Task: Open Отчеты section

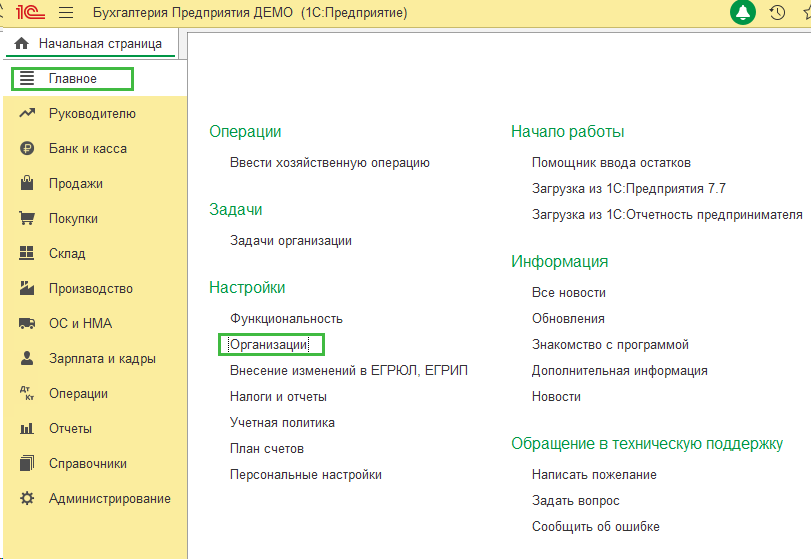Action: click(x=95, y=428)
